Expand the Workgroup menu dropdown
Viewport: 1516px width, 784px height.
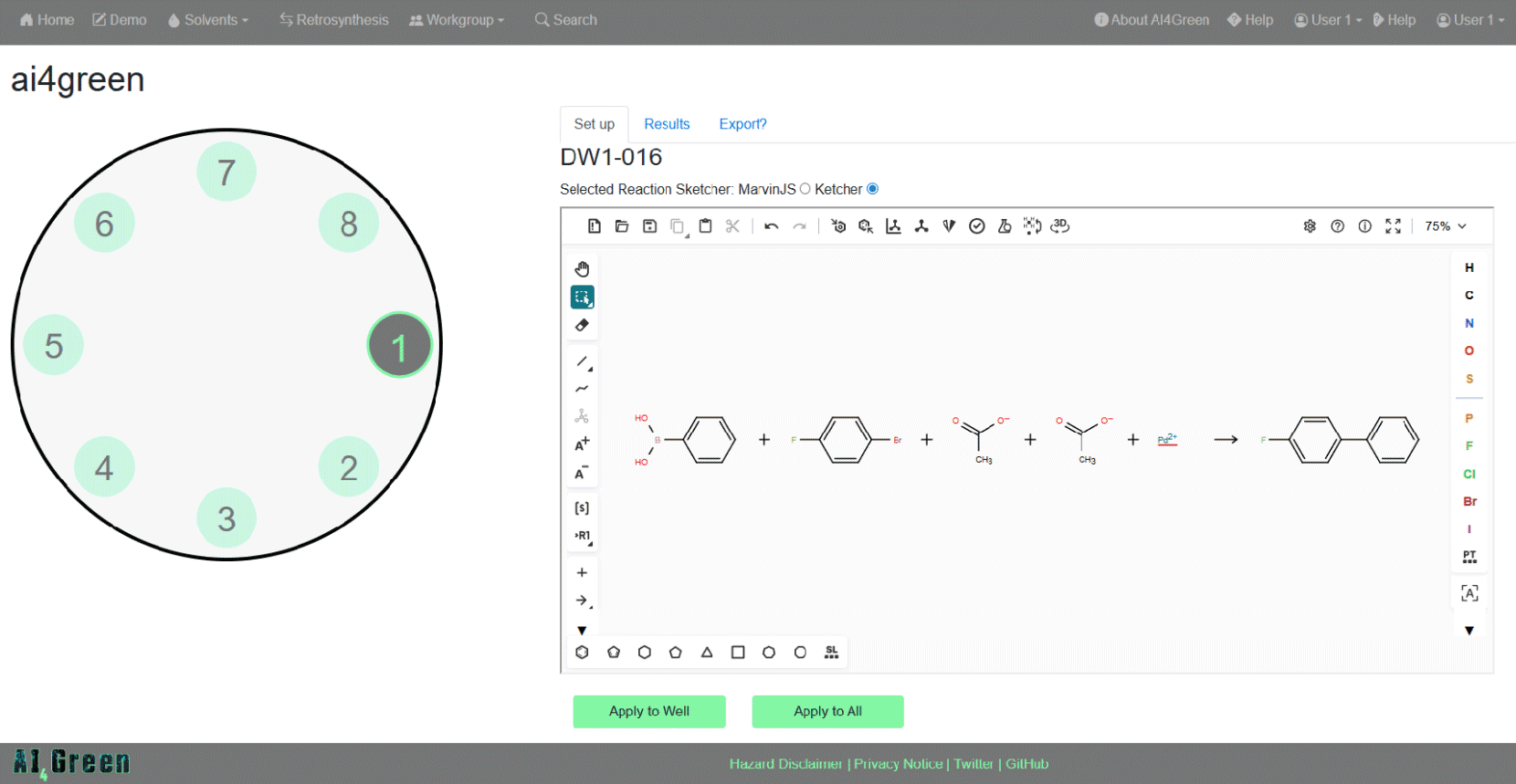(457, 20)
